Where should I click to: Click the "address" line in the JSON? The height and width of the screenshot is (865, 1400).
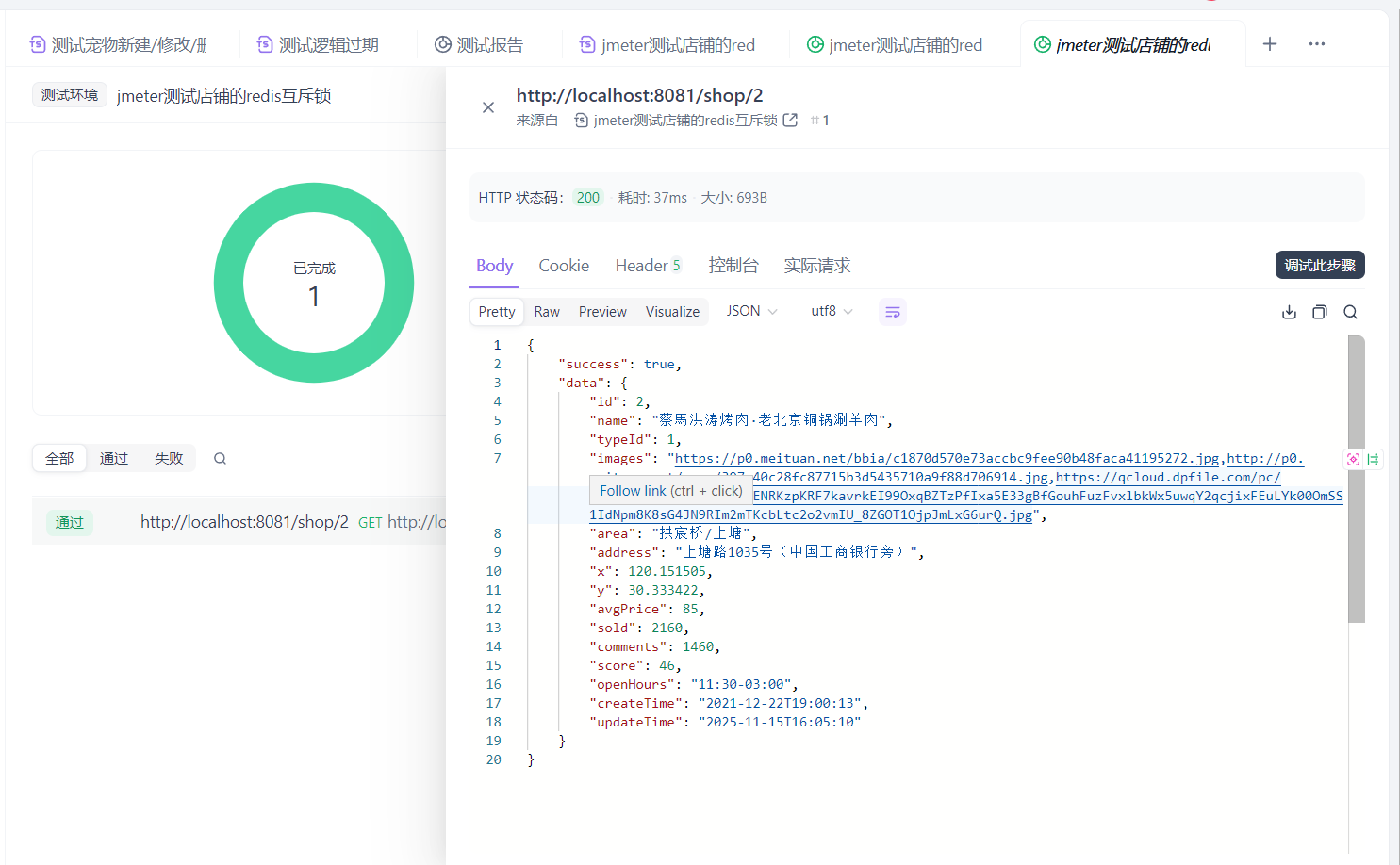[756, 553]
